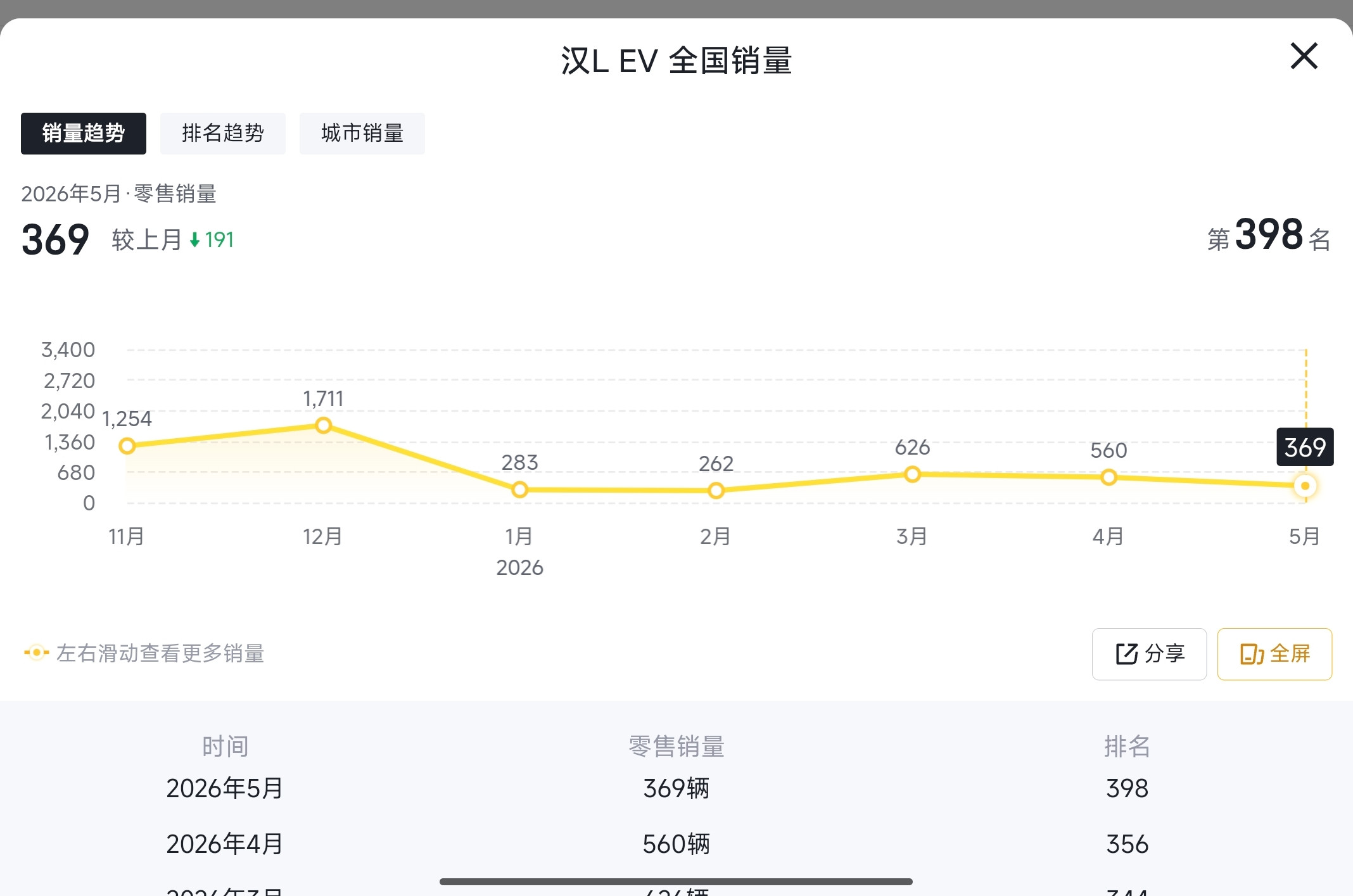Select the 3月 data point 626
Screen dimensions: 1353x896
[x=912, y=474]
